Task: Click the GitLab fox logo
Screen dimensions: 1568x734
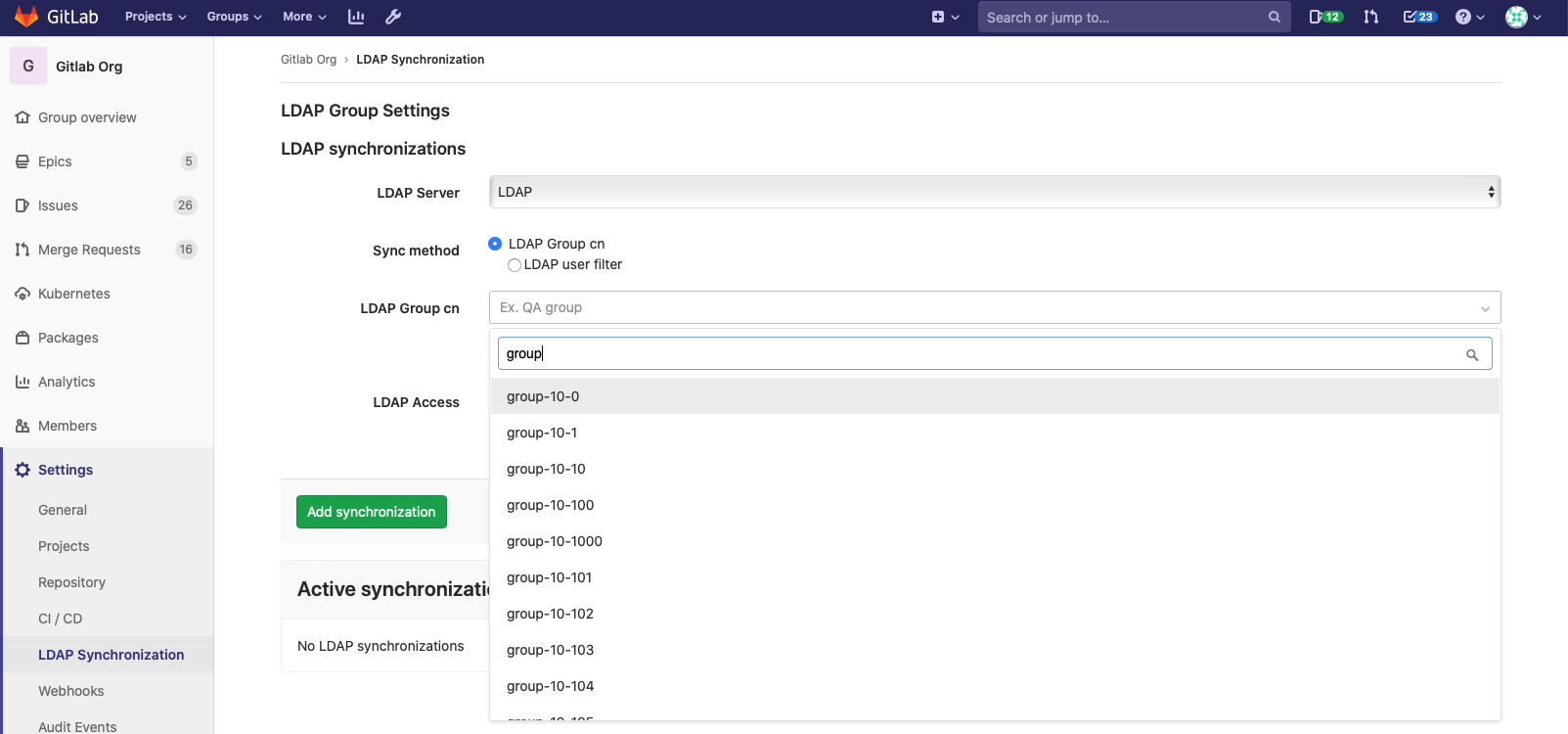Action: (26, 17)
